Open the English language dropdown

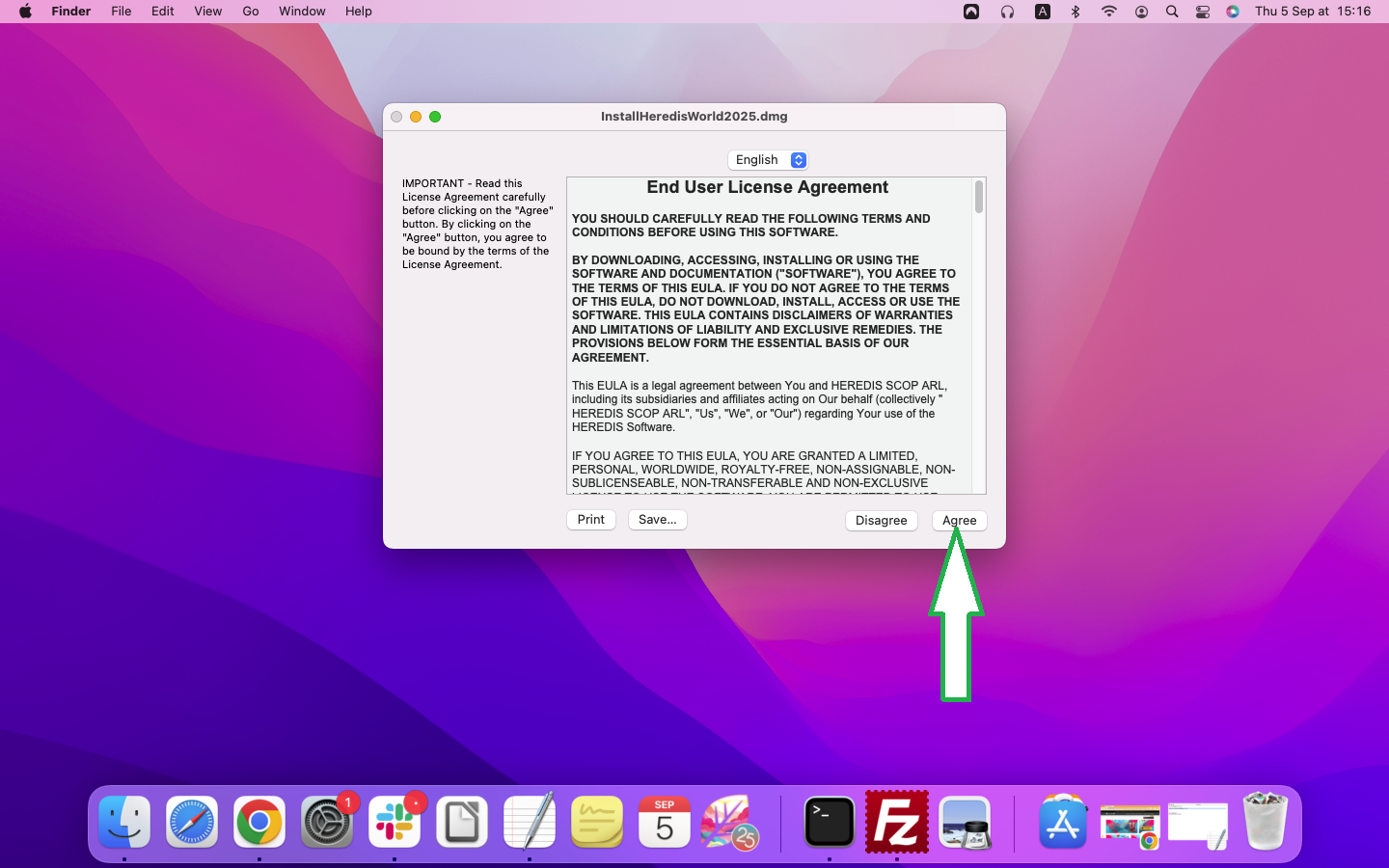768,160
